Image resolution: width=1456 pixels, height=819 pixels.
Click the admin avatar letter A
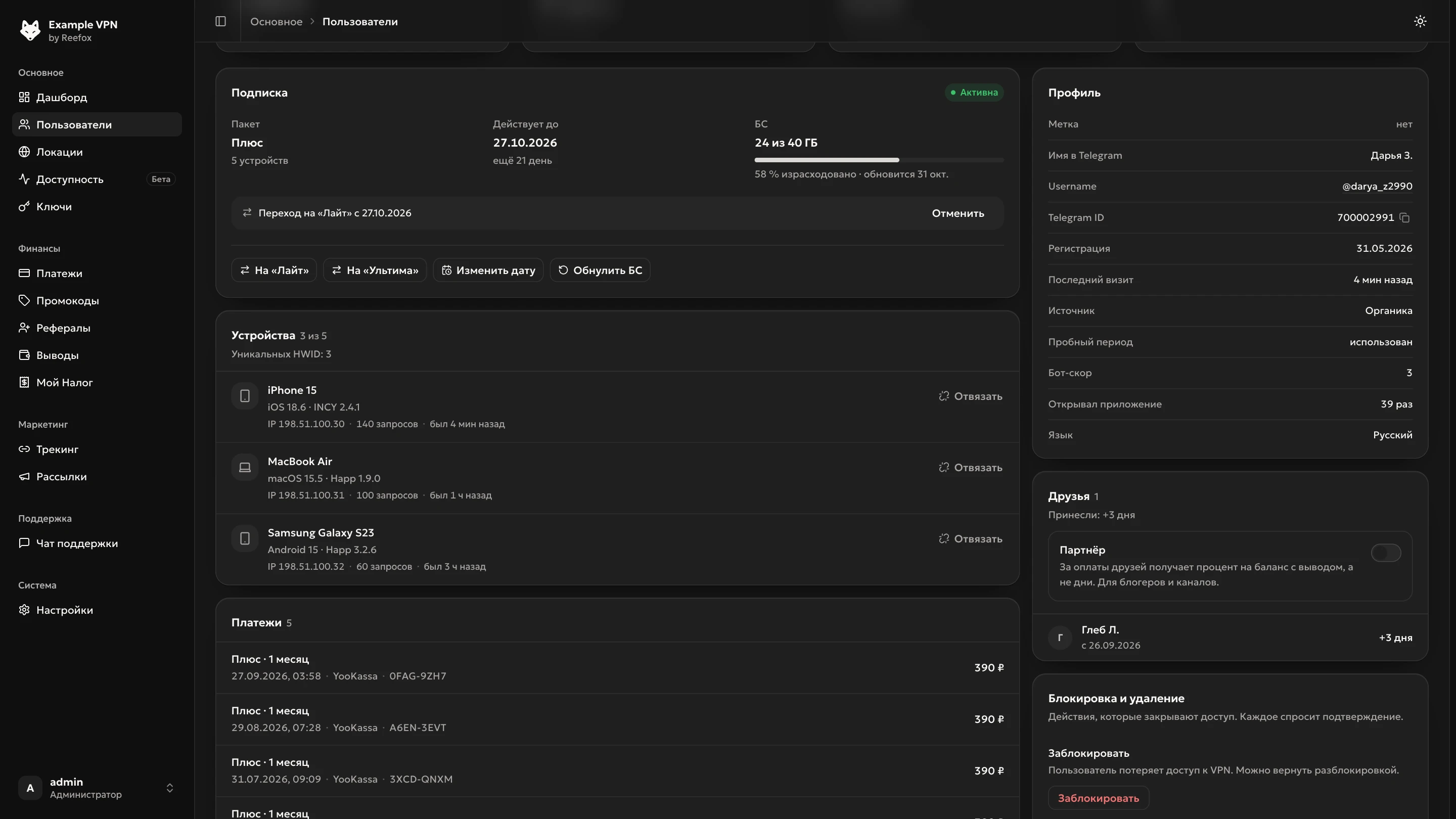[30, 788]
